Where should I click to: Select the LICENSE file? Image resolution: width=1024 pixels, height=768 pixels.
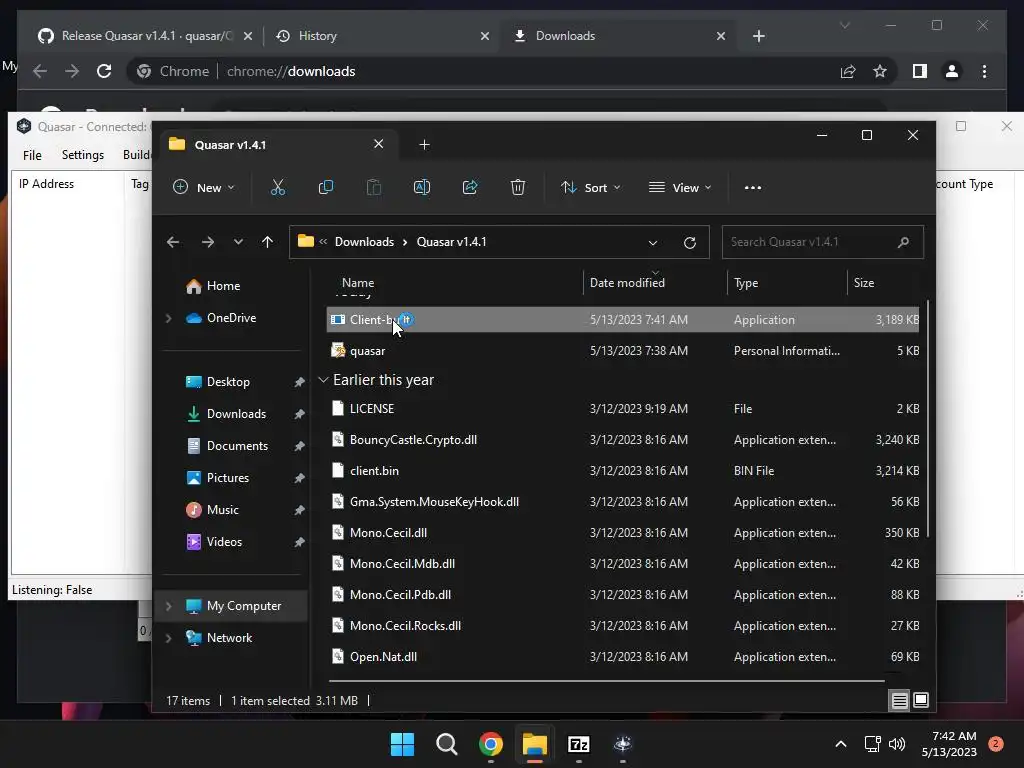(622, 409)
